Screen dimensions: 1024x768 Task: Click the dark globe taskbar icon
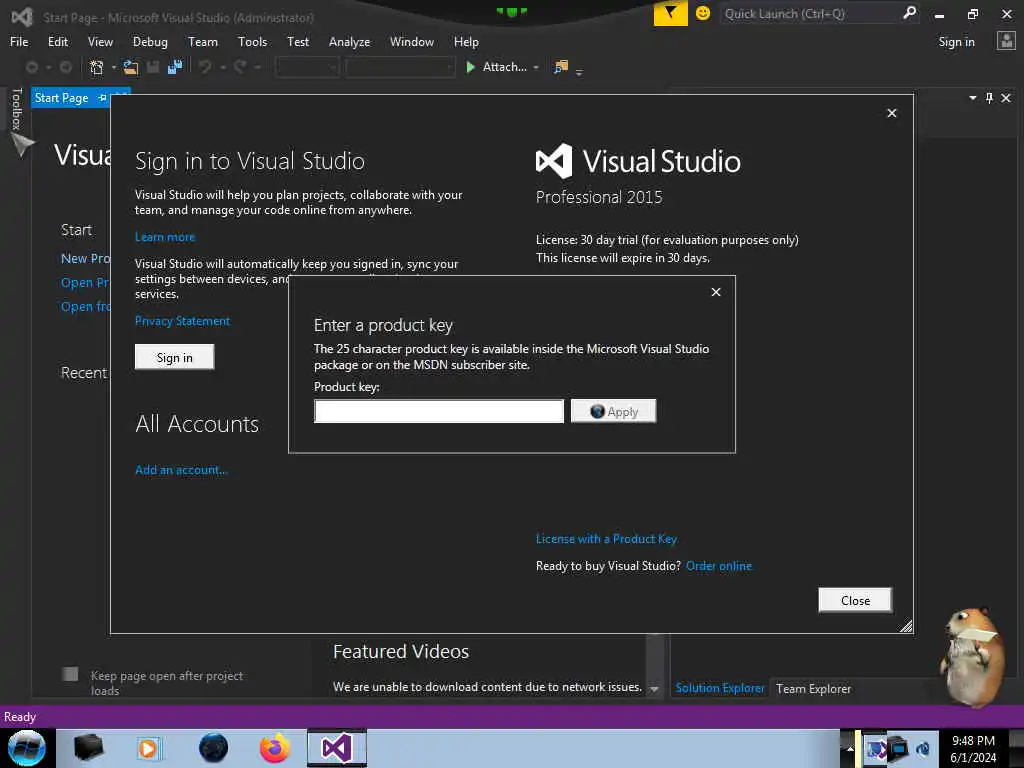click(x=214, y=748)
